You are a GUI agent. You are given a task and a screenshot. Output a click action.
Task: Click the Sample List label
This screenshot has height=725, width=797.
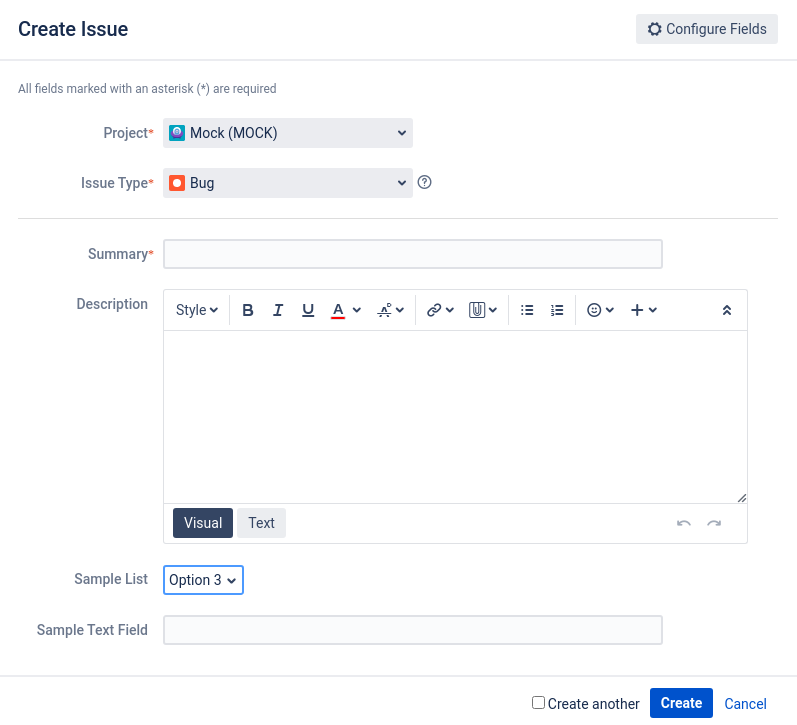pos(111,579)
